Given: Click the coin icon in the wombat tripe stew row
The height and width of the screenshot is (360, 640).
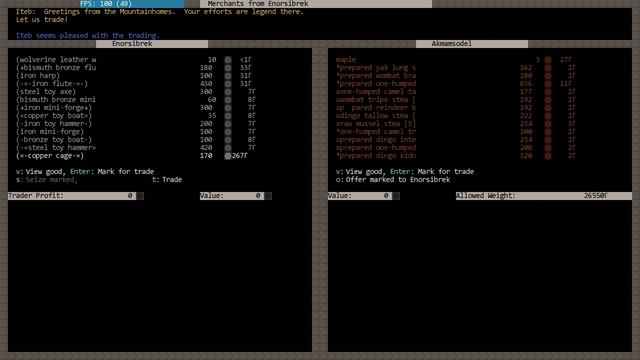Looking at the screenshot, I should click(x=548, y=100).
